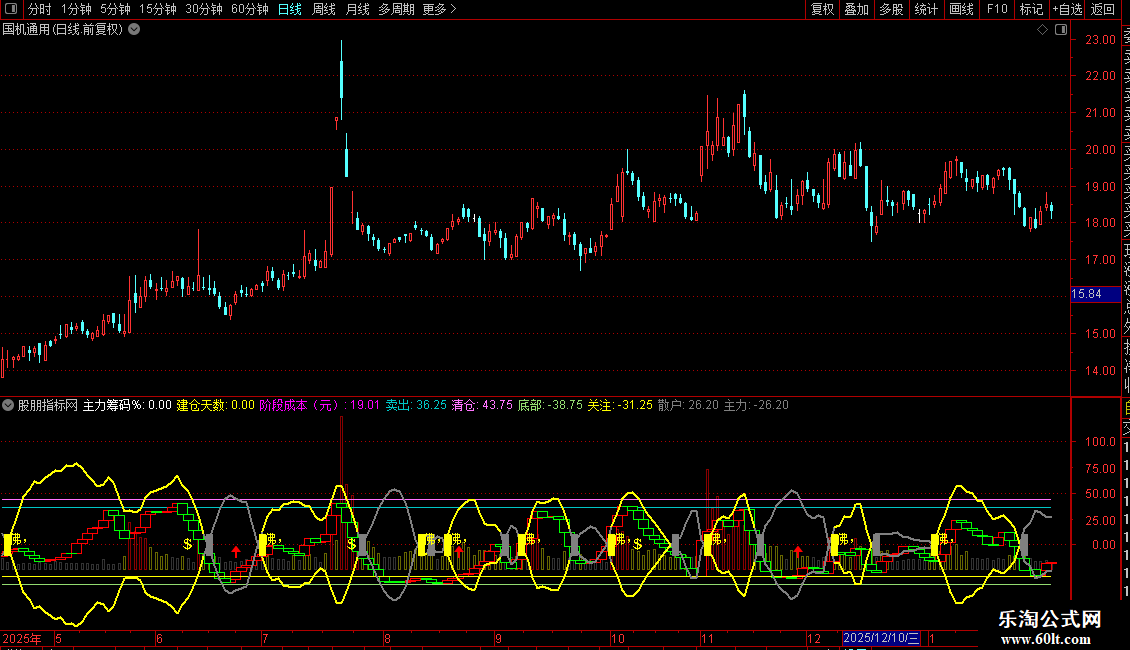1130x650 pixels.
Task: Expand the 股朋指标网 indicator dropdown arrow
Action: (x=9, y=406)
